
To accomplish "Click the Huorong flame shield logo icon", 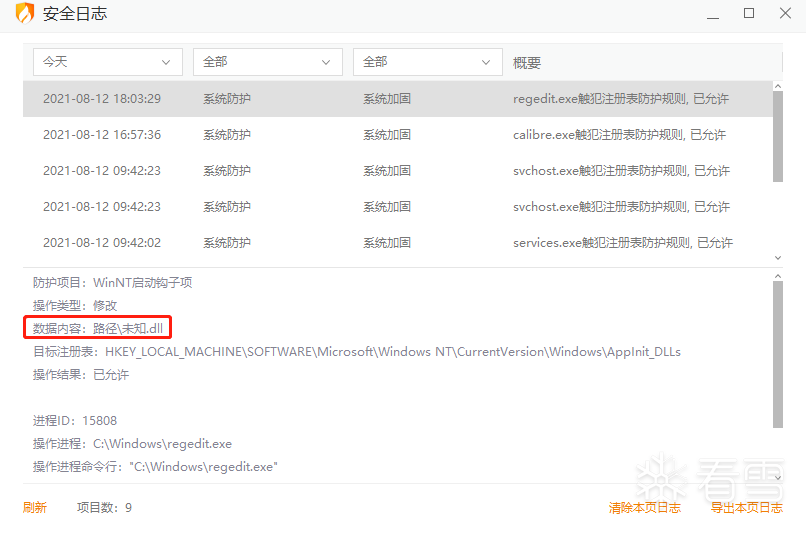I will [x=25, y=13].
